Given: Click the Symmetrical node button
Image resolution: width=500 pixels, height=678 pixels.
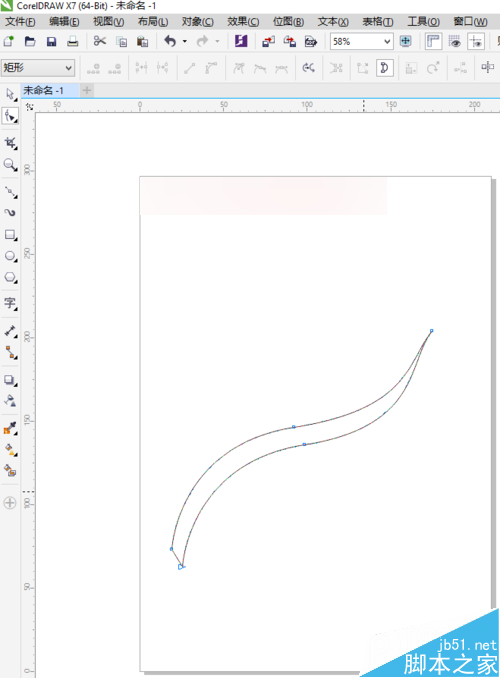Looking at the screenshot, I should click(x=281, y=68).
